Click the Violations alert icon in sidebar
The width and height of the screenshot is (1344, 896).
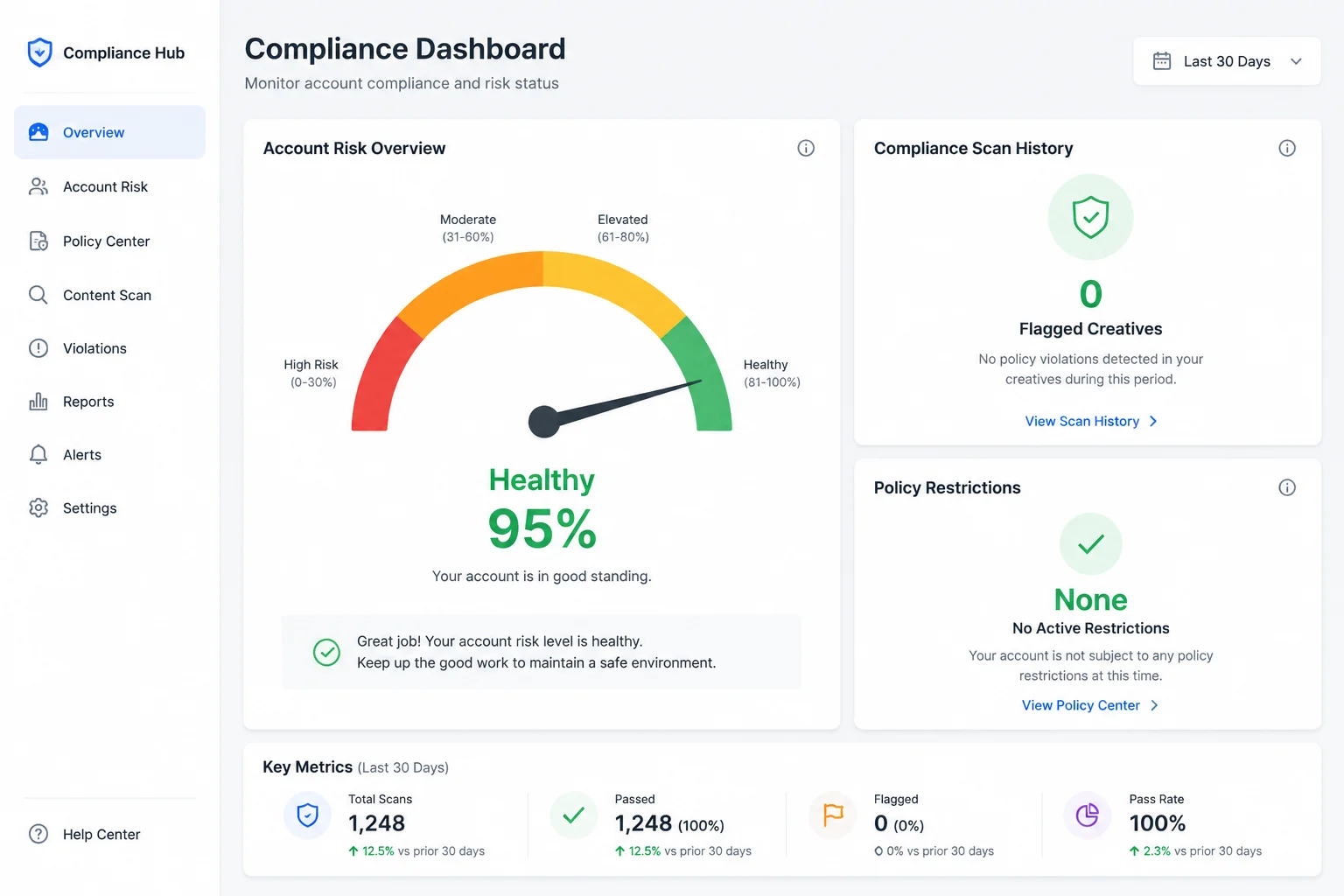pos(38,348)
